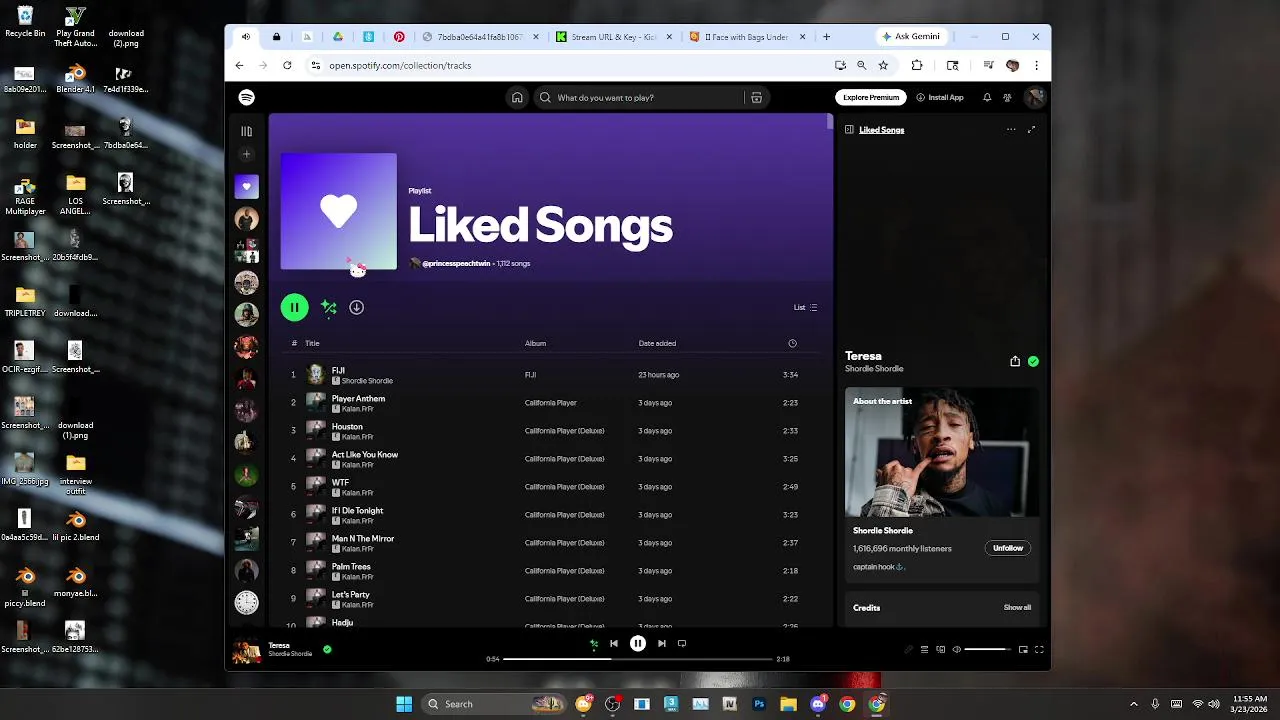Screen dimensions: 1280x720
Task: Sort by the Title column header
Action: point(312,343)
